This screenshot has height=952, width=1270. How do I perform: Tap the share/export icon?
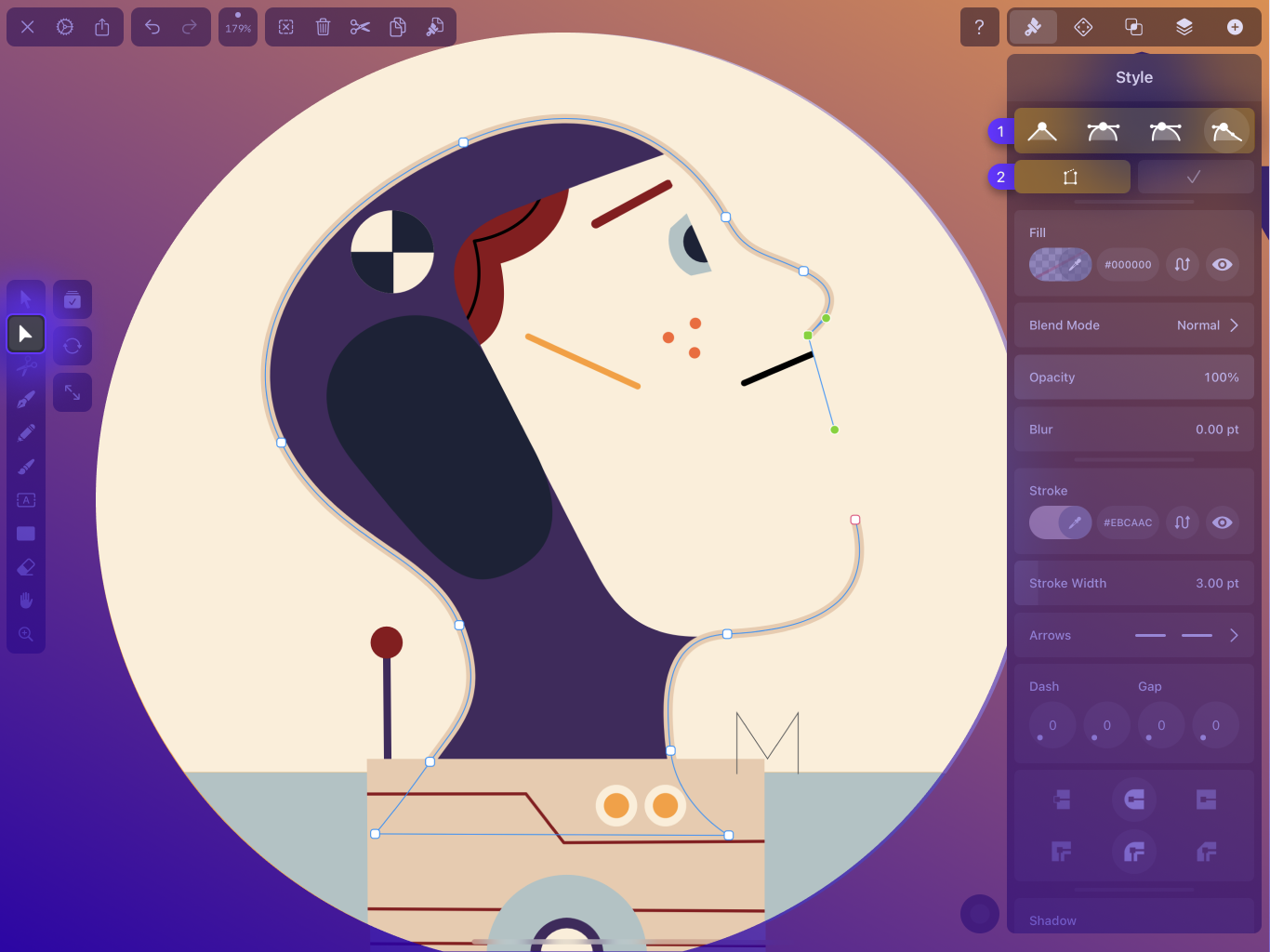[x=102, y=27]
